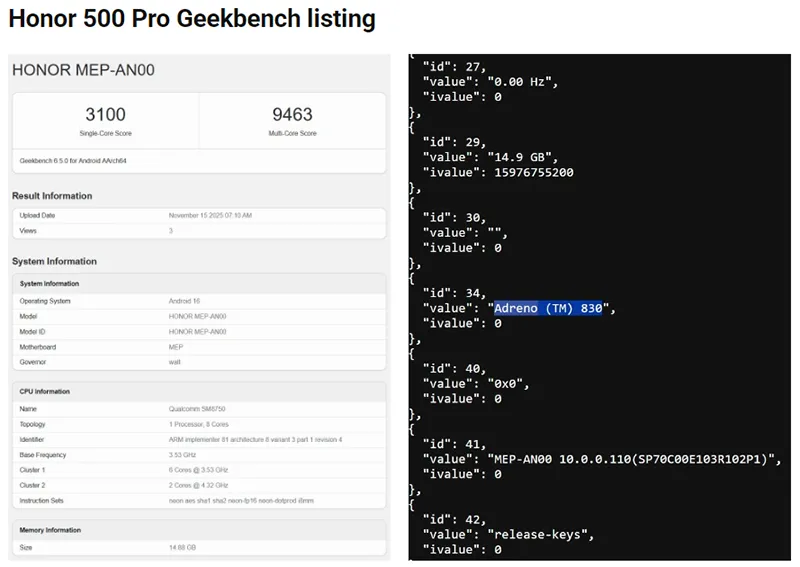Select the Android 16 operating system value
Image resolution: width=800 pixels, height=567 pixels.
click(x=185, y=300)
